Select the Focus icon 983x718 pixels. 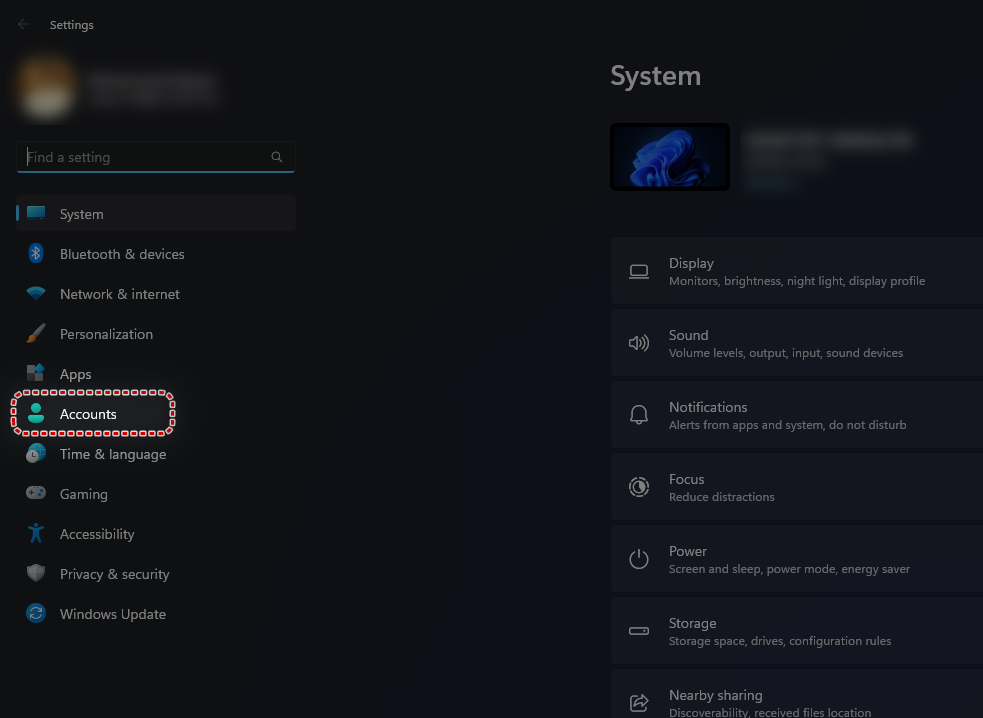coord(639,487)
